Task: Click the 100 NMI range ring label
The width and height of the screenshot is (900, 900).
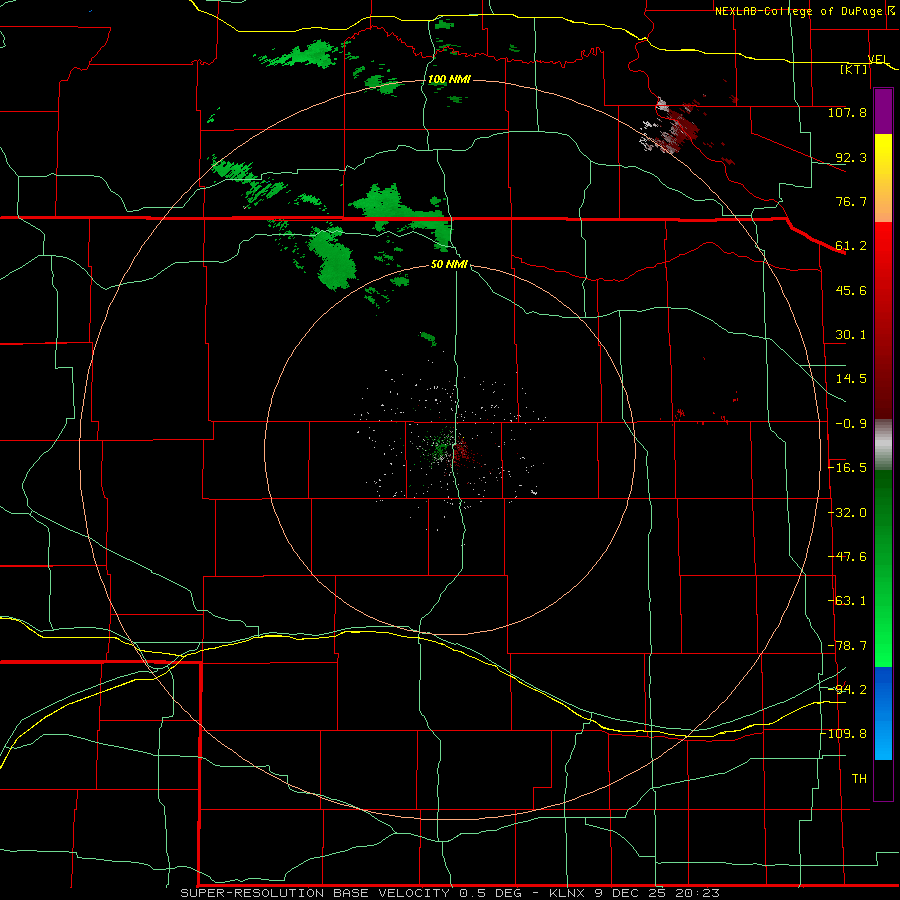Action: [449, 79]
